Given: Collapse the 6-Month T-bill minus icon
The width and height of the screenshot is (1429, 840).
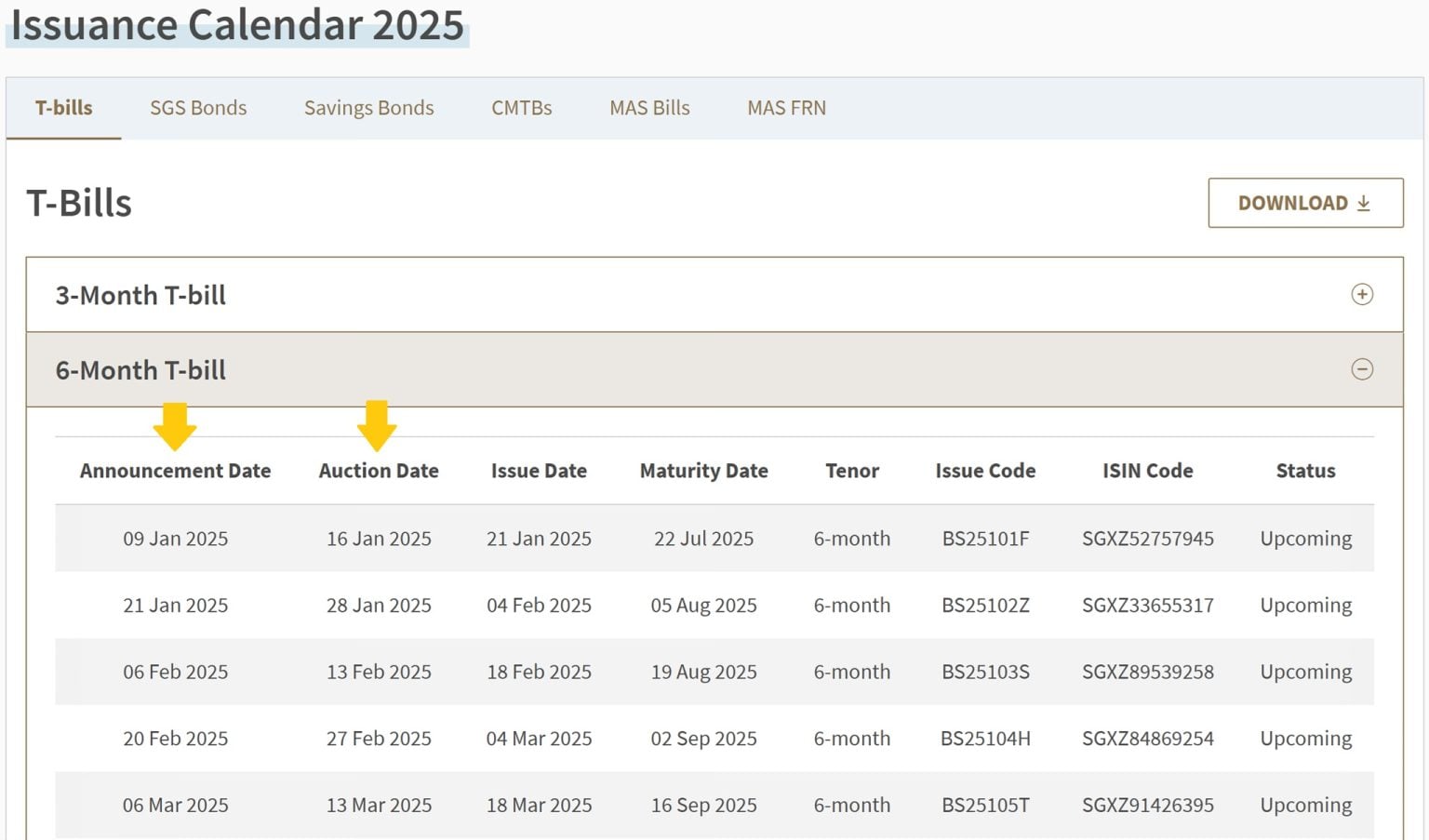Looking at the screenshot, I should pyautogui.click(x=1361, y=370).
